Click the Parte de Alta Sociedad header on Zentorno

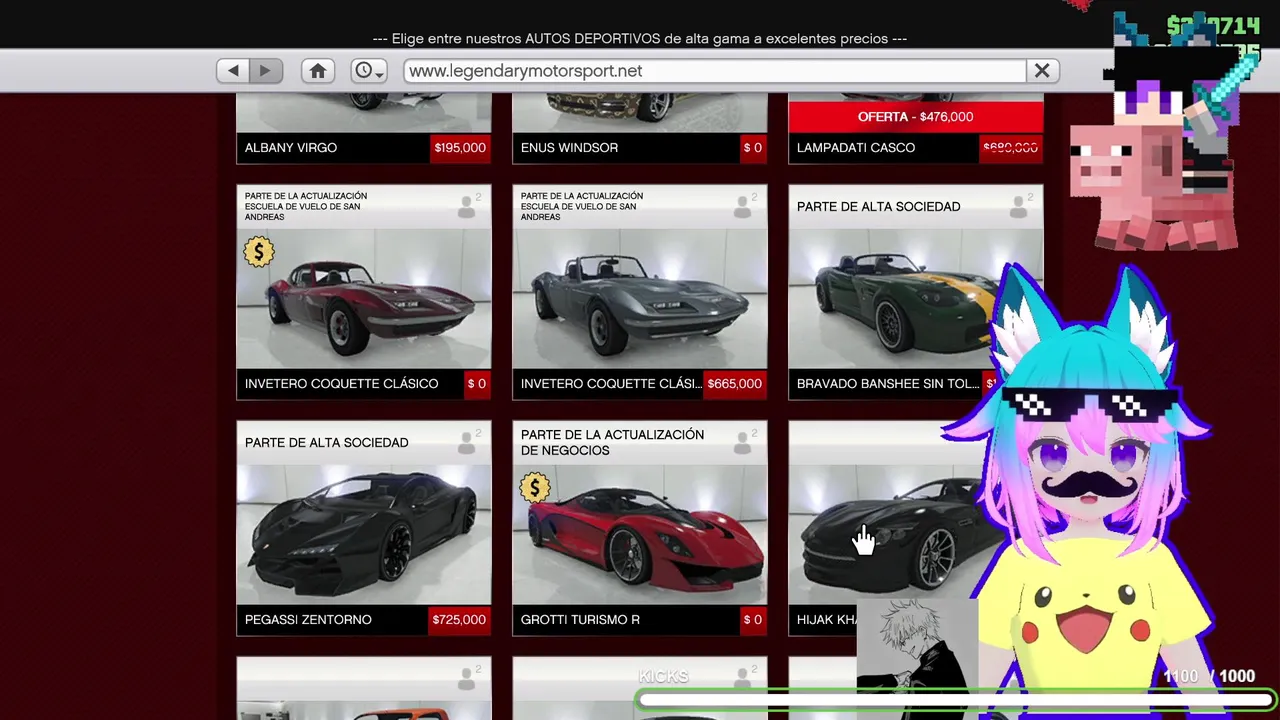click(x=326, y=443)
